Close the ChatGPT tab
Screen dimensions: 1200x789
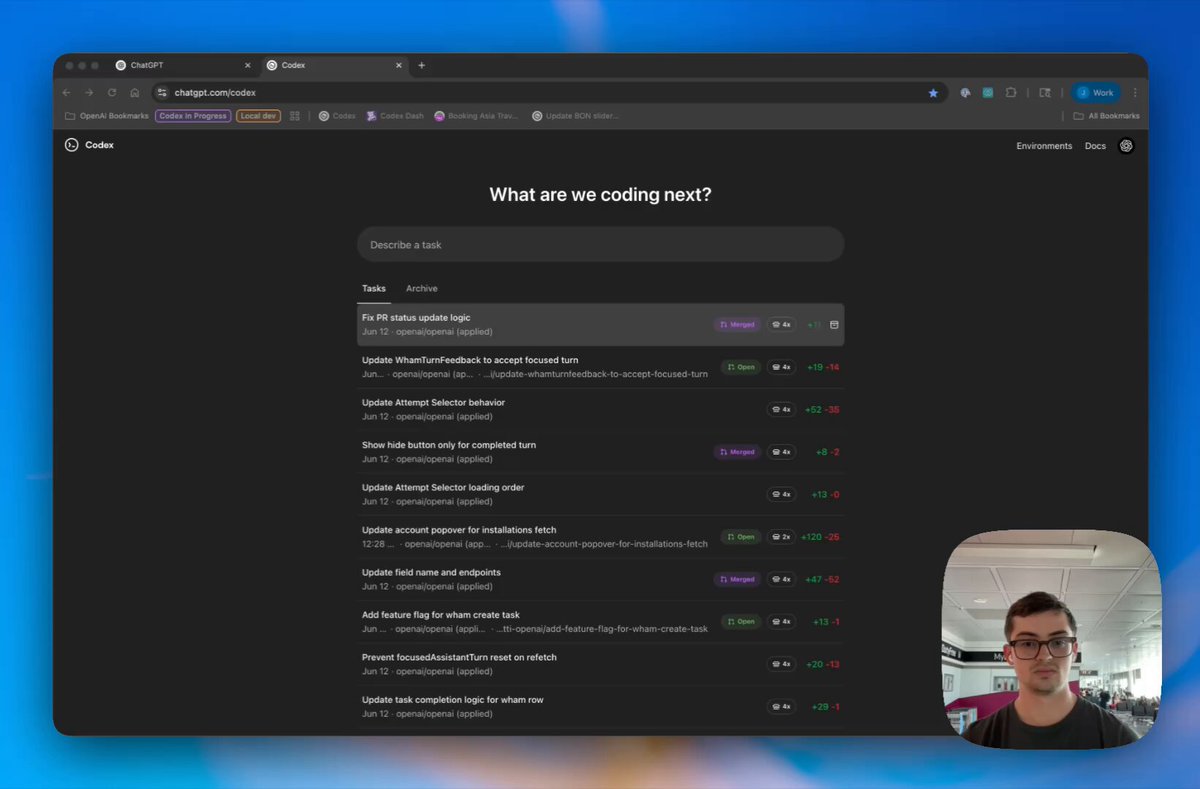248,65
